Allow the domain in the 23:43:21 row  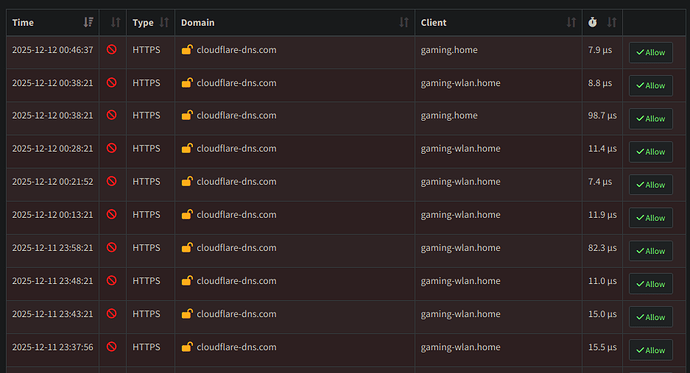[x=651, y=317]
